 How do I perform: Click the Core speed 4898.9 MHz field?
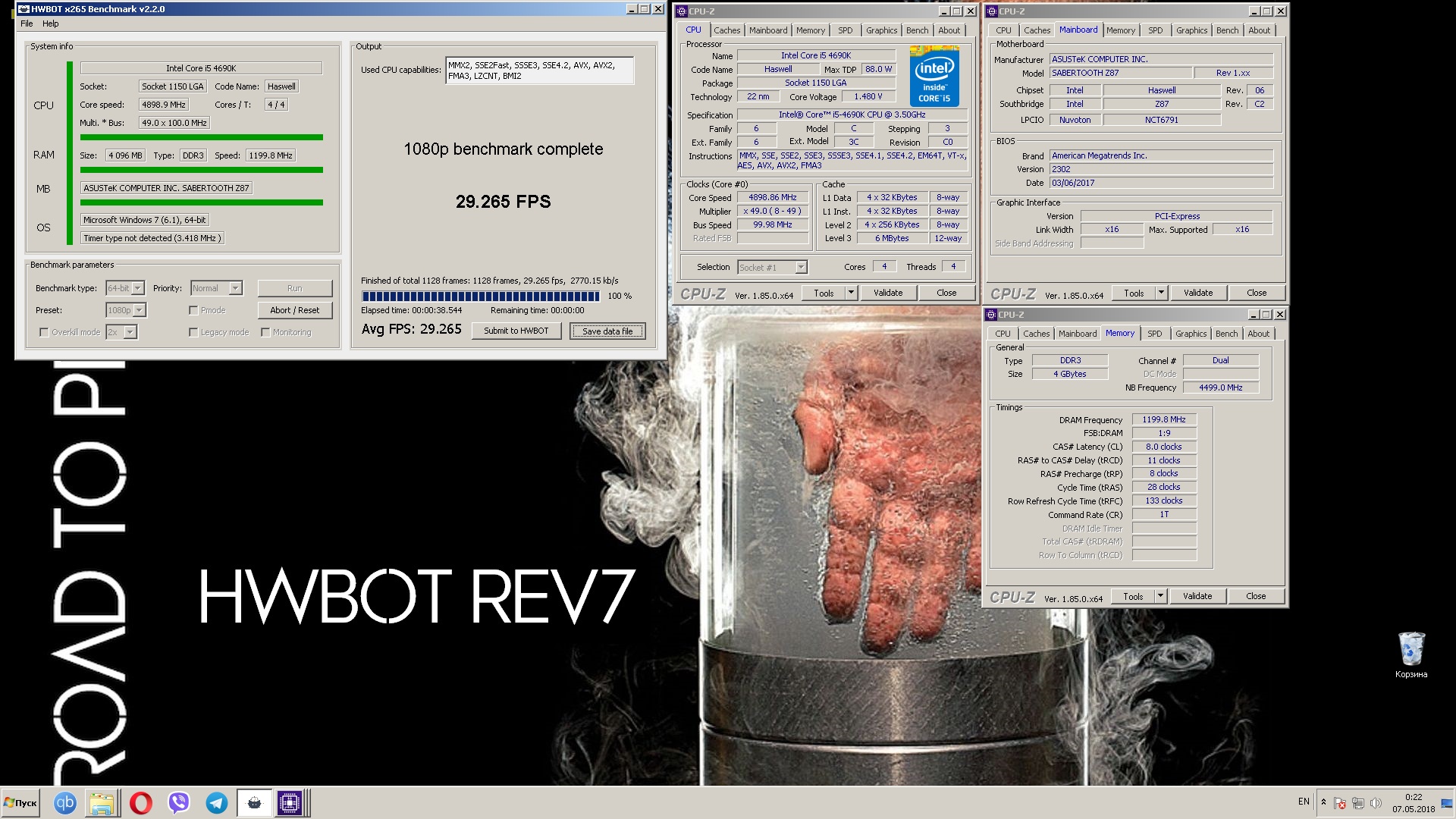[164, 105]
